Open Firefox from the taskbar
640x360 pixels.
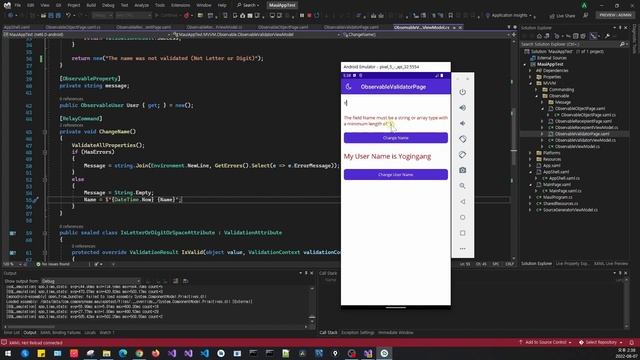156,353
